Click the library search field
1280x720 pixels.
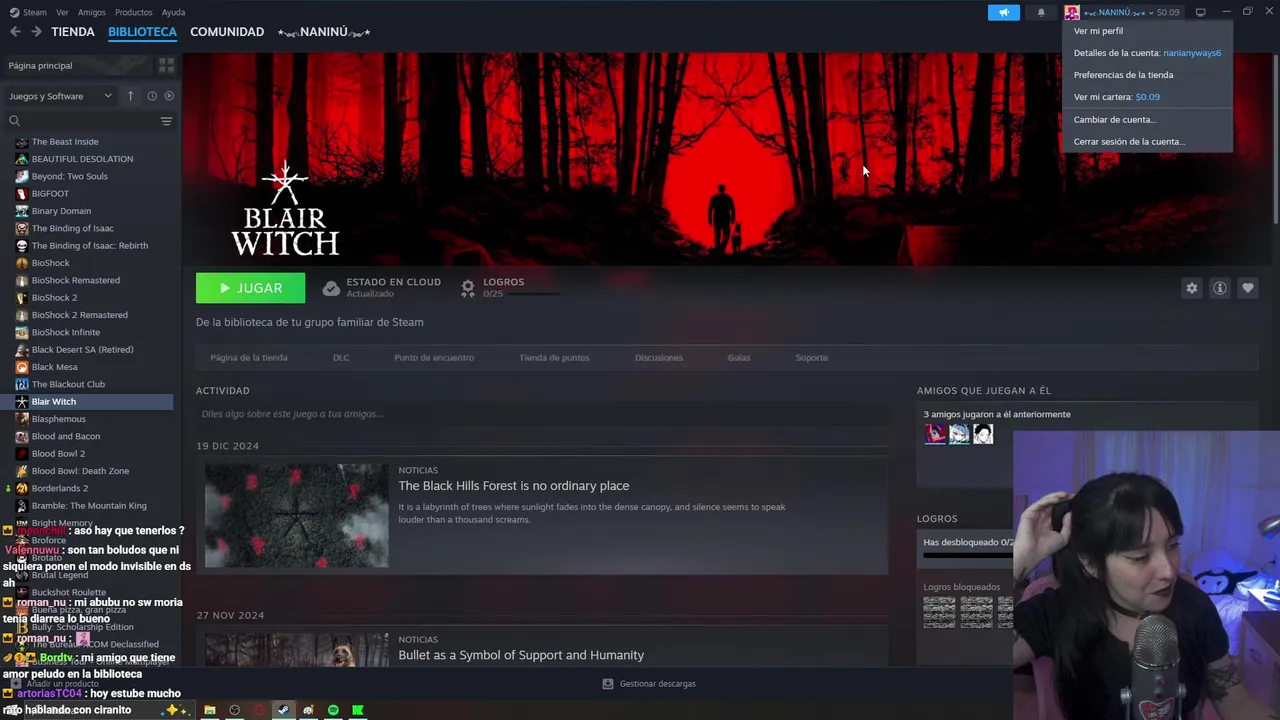pos(82,121)
